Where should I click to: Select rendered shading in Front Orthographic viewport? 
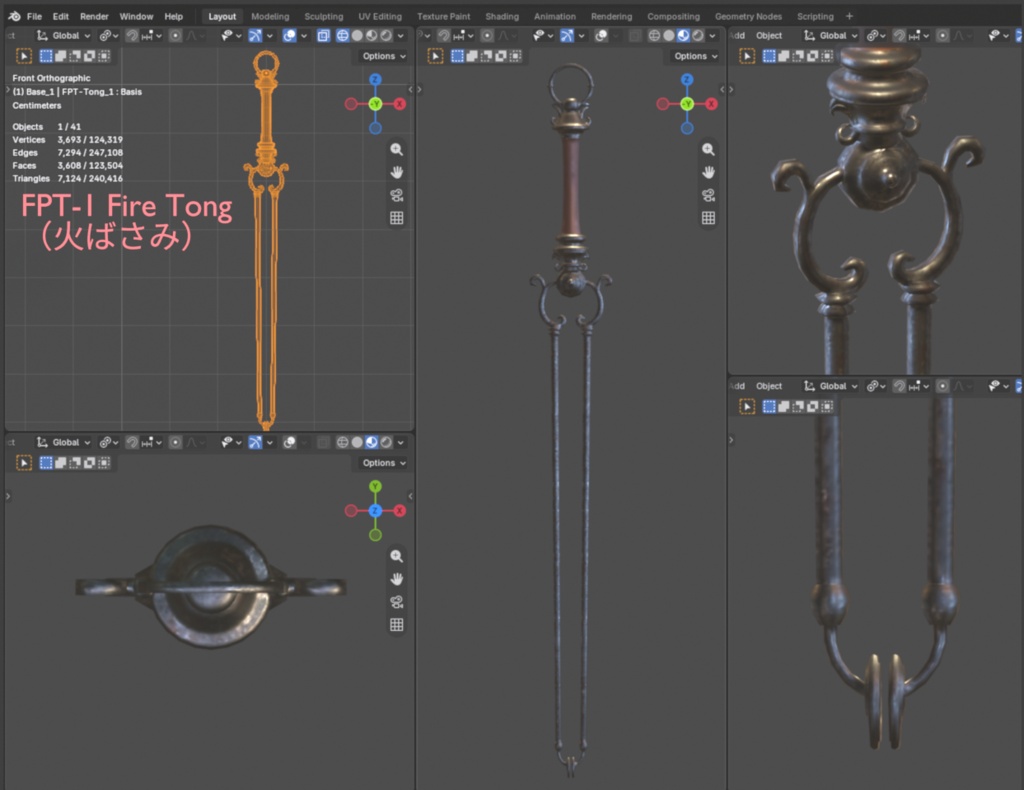point(386,36)
